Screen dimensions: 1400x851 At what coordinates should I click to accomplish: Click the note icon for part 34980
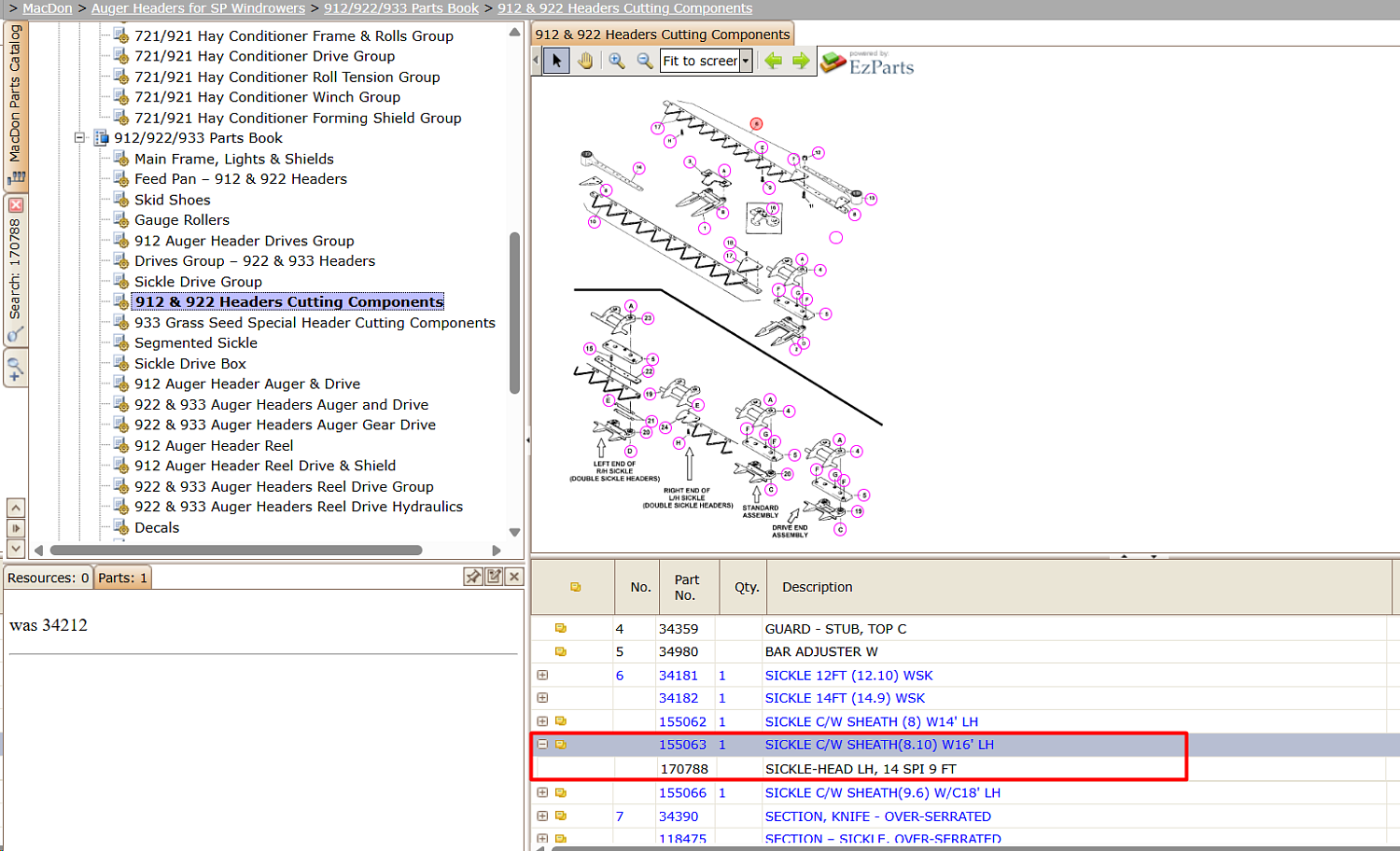pos(561,651)
